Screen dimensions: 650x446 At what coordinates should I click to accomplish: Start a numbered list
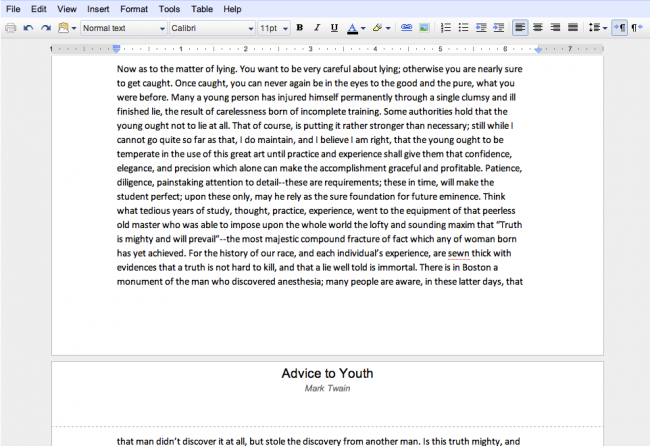coord(447,28)
